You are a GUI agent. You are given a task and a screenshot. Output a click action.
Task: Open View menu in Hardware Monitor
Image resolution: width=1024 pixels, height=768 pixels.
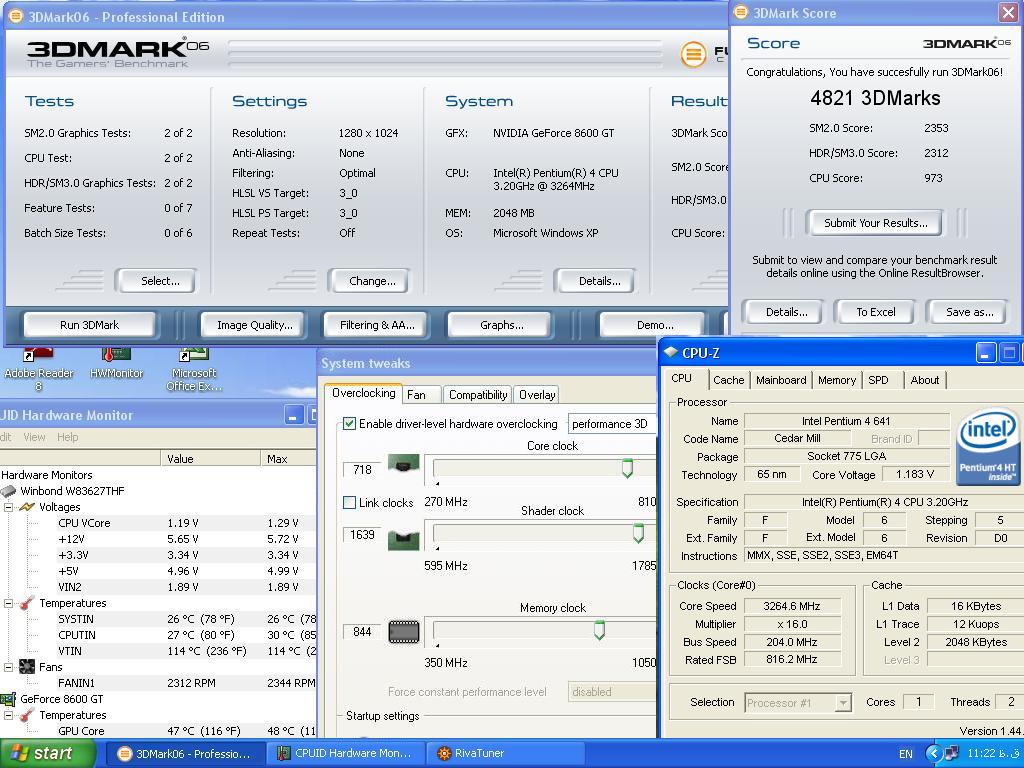click(x=34, y=437)
